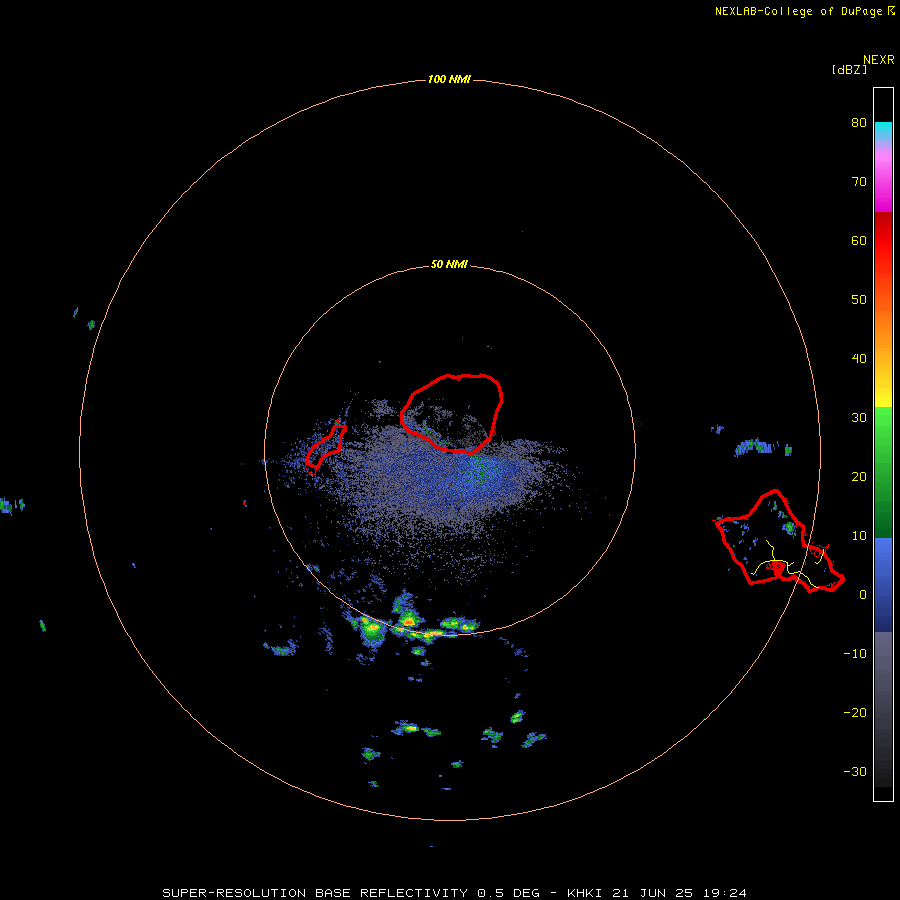Click the 100 NMI range ring label
900x900 pixels.
(449, 79)
